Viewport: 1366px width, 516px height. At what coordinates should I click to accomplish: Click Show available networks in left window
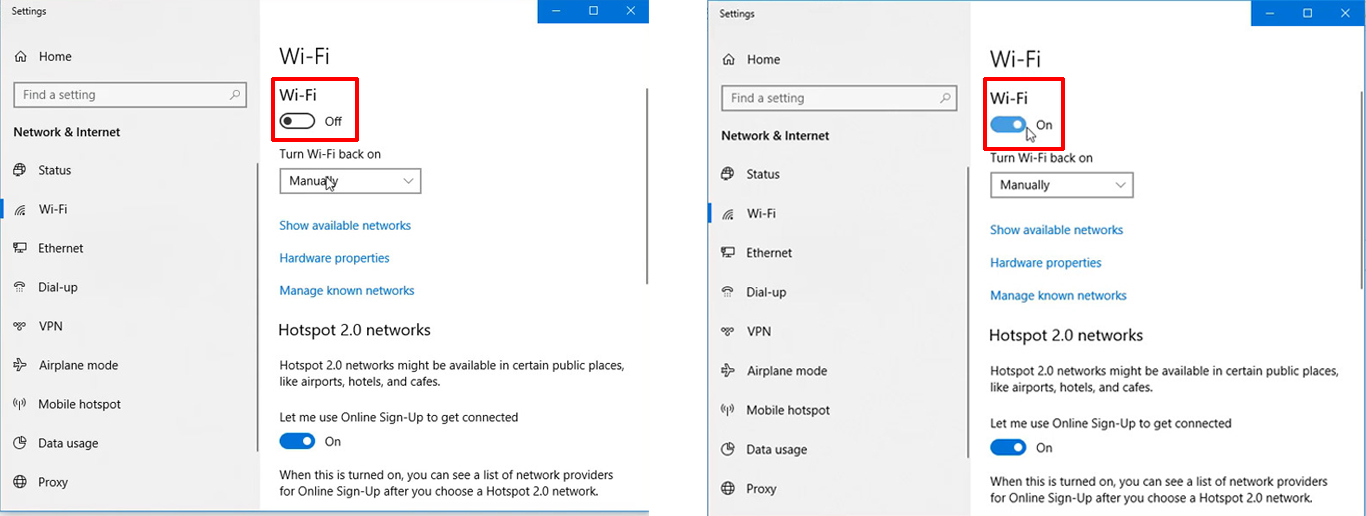point(345,226)
